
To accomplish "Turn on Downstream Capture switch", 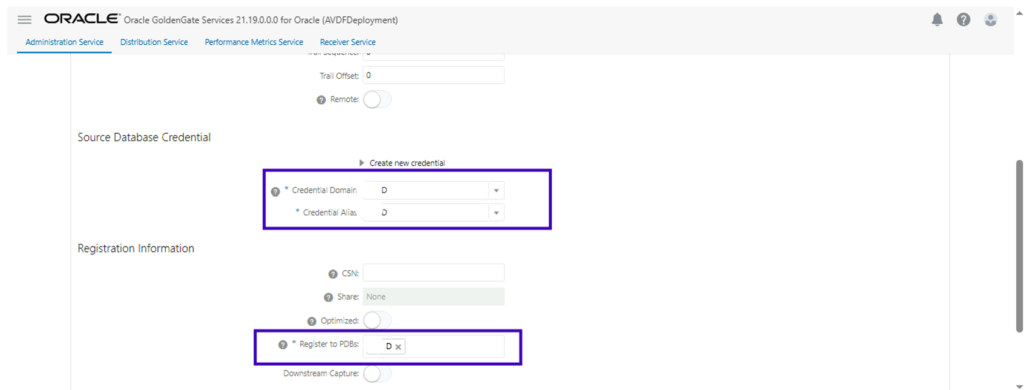I will tap(377, 374).
